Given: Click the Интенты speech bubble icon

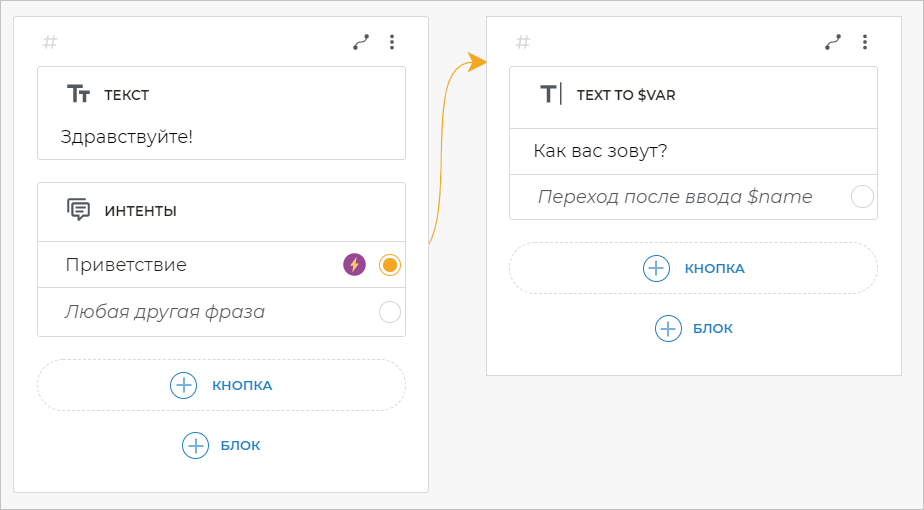Looking at the screenshot, I should 78,210.
